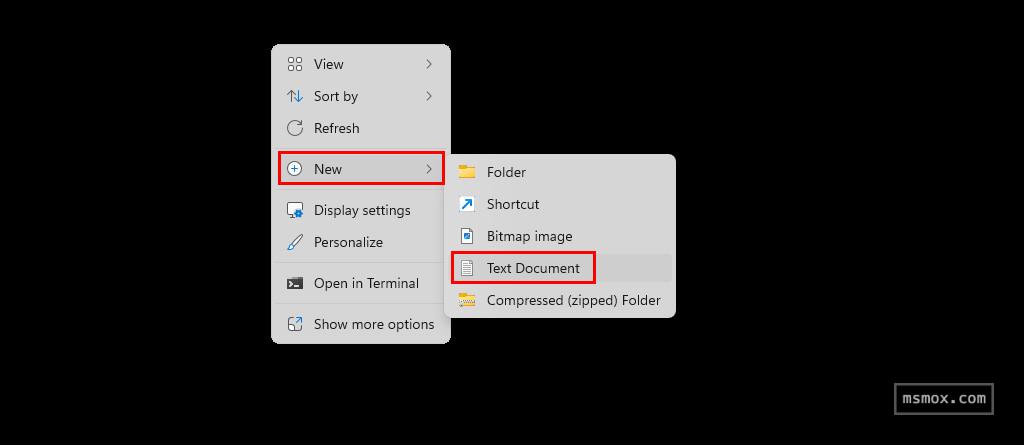This screenshot has width=1024, height=445.
Task: Click the View grid icon
Action: coord(295,64)
